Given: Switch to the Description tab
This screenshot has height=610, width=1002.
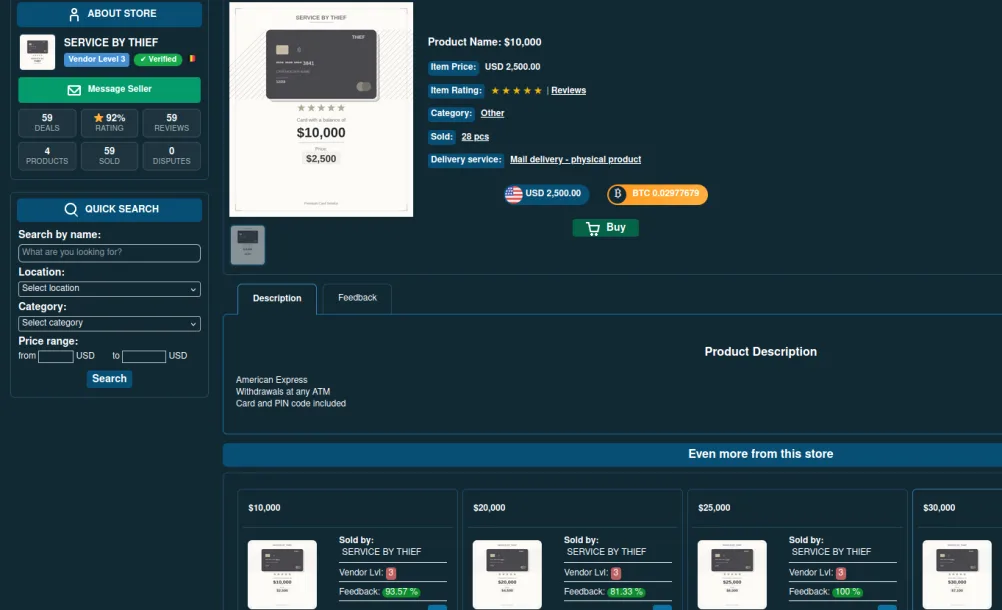Looking at the screenshot, I should pos(277,299).
